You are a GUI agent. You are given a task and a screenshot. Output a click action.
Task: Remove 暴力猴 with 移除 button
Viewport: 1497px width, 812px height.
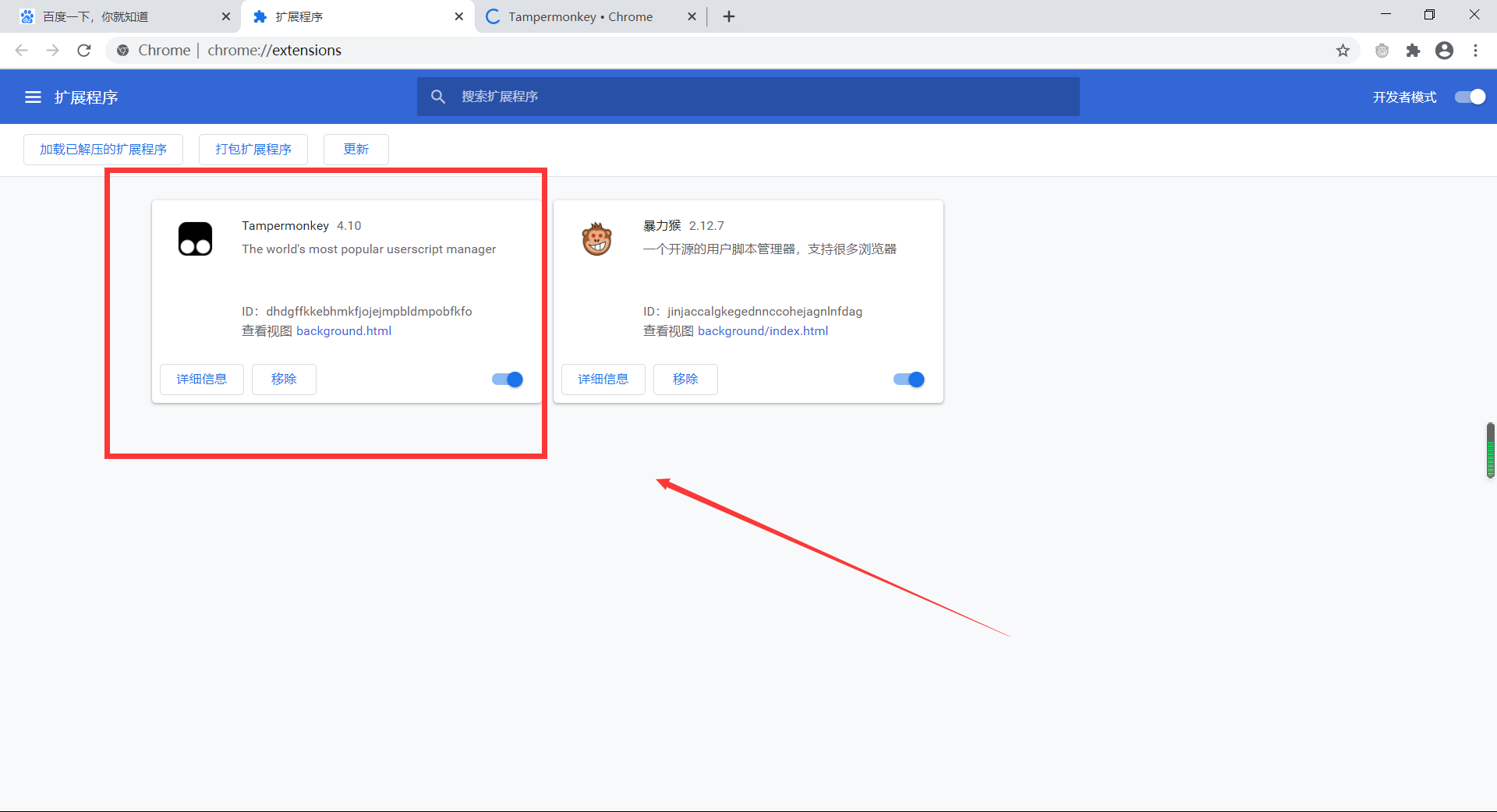pos(685,380)
